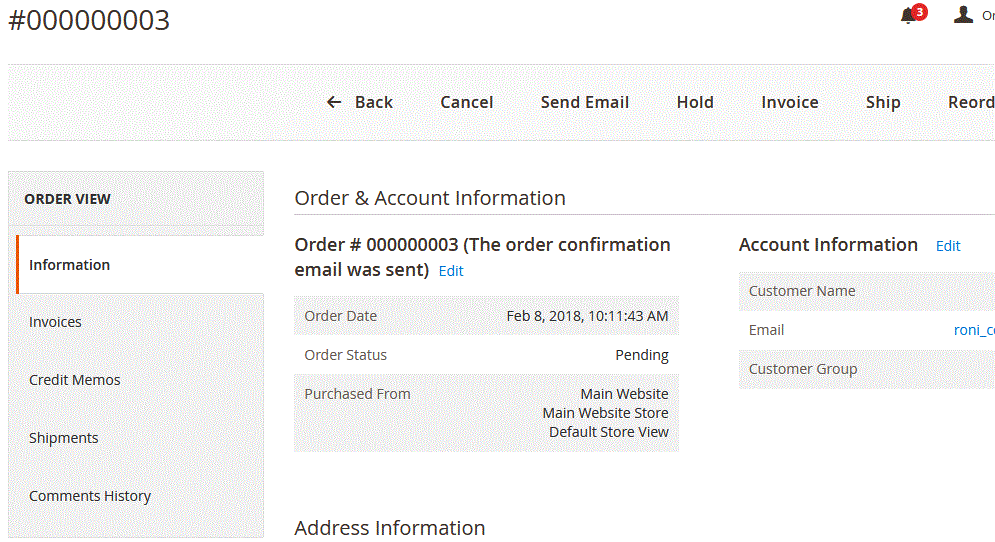Click the Ship button
This screenshot has width=995, height=542.
tap(883, 102)
